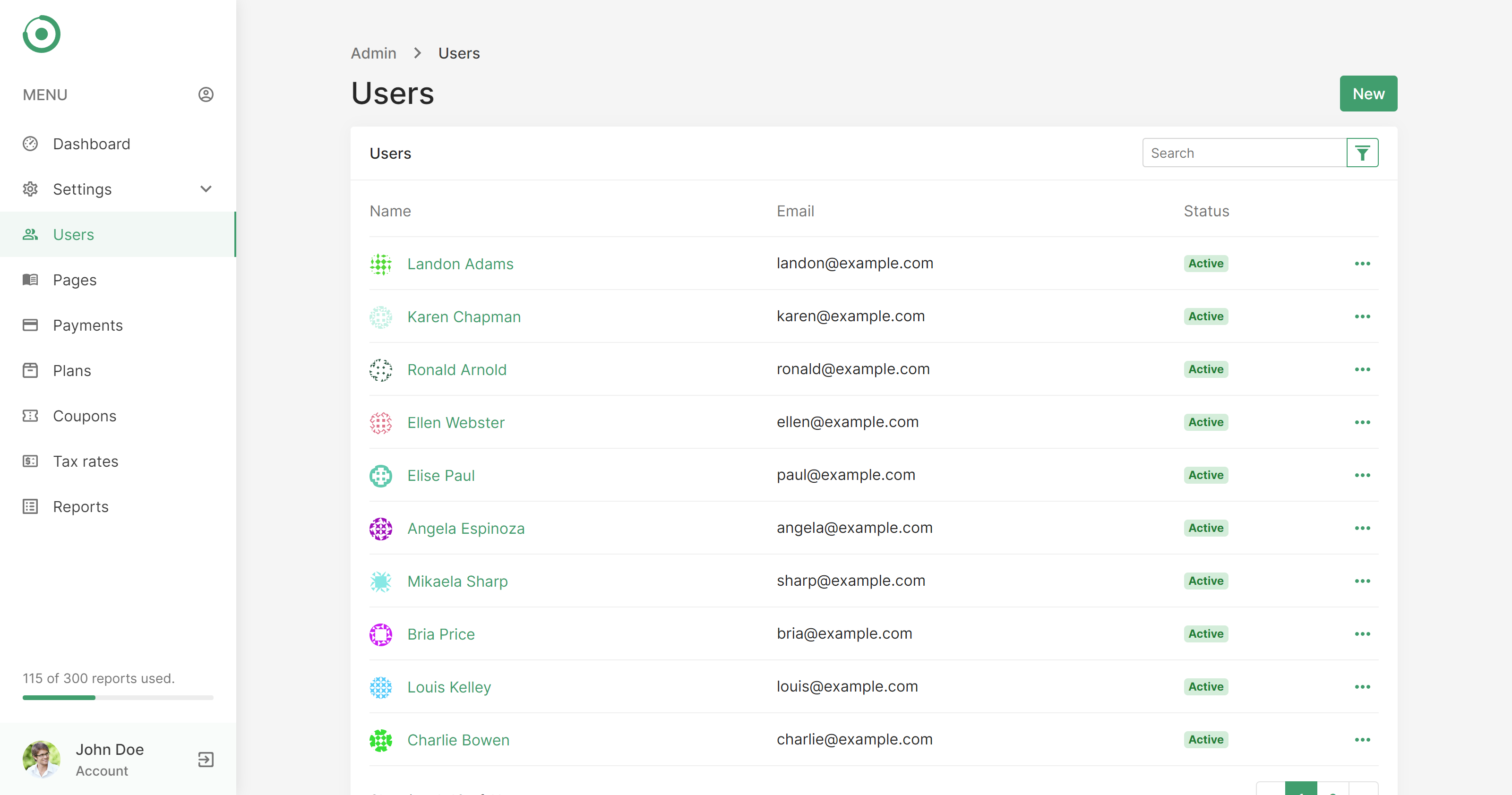
Task: Click the Active badge for Landon Adams
Action: click(x=1206, y=264)
